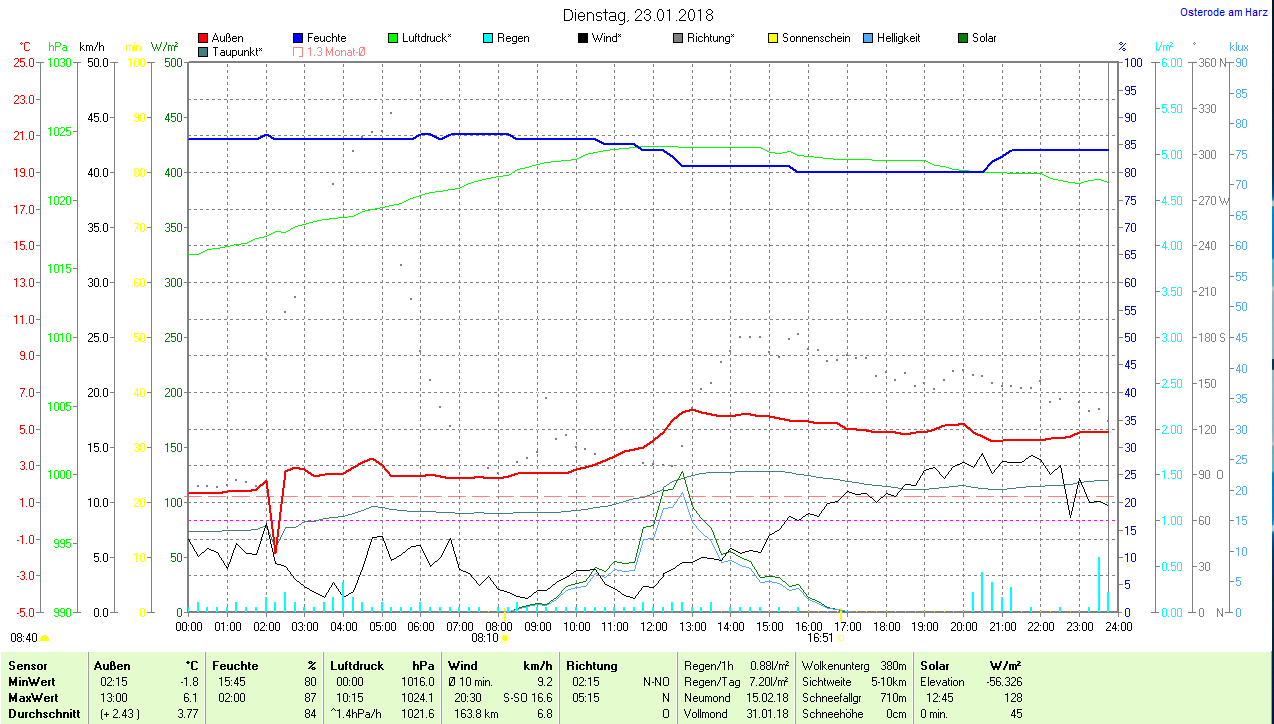Click the Vollmond date 31.01.18
This screenshot has height=724, width=1274.
[x=767, y=714]
